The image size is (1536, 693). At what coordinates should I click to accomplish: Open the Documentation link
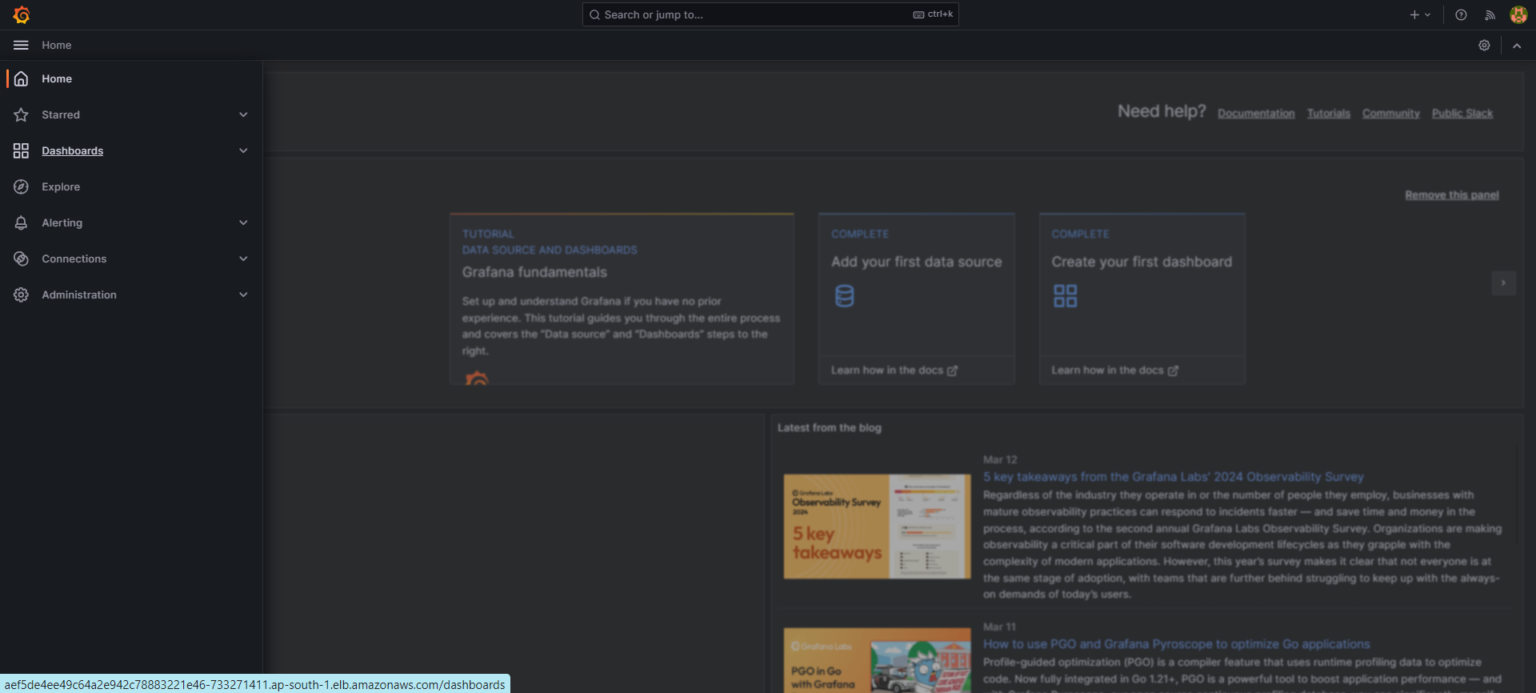point(1256,113)
